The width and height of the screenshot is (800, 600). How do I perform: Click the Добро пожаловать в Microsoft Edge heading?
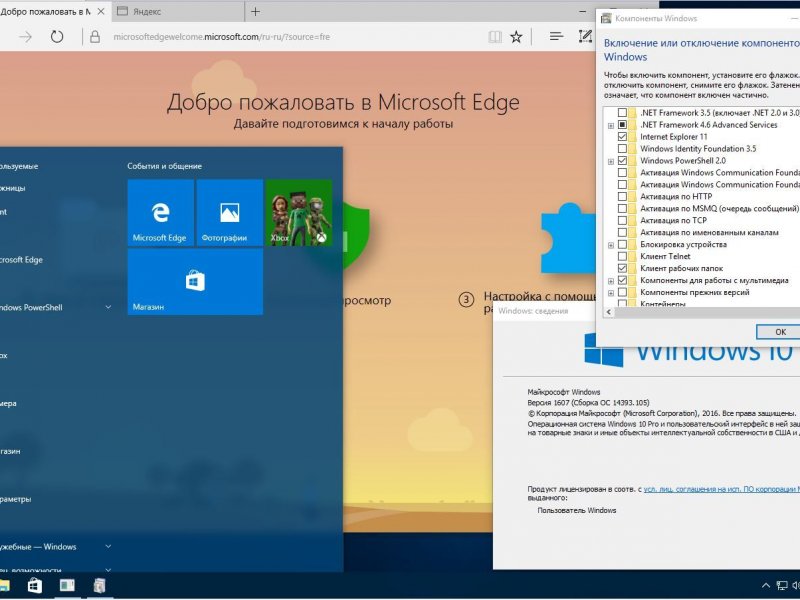[x=343, y=102]
